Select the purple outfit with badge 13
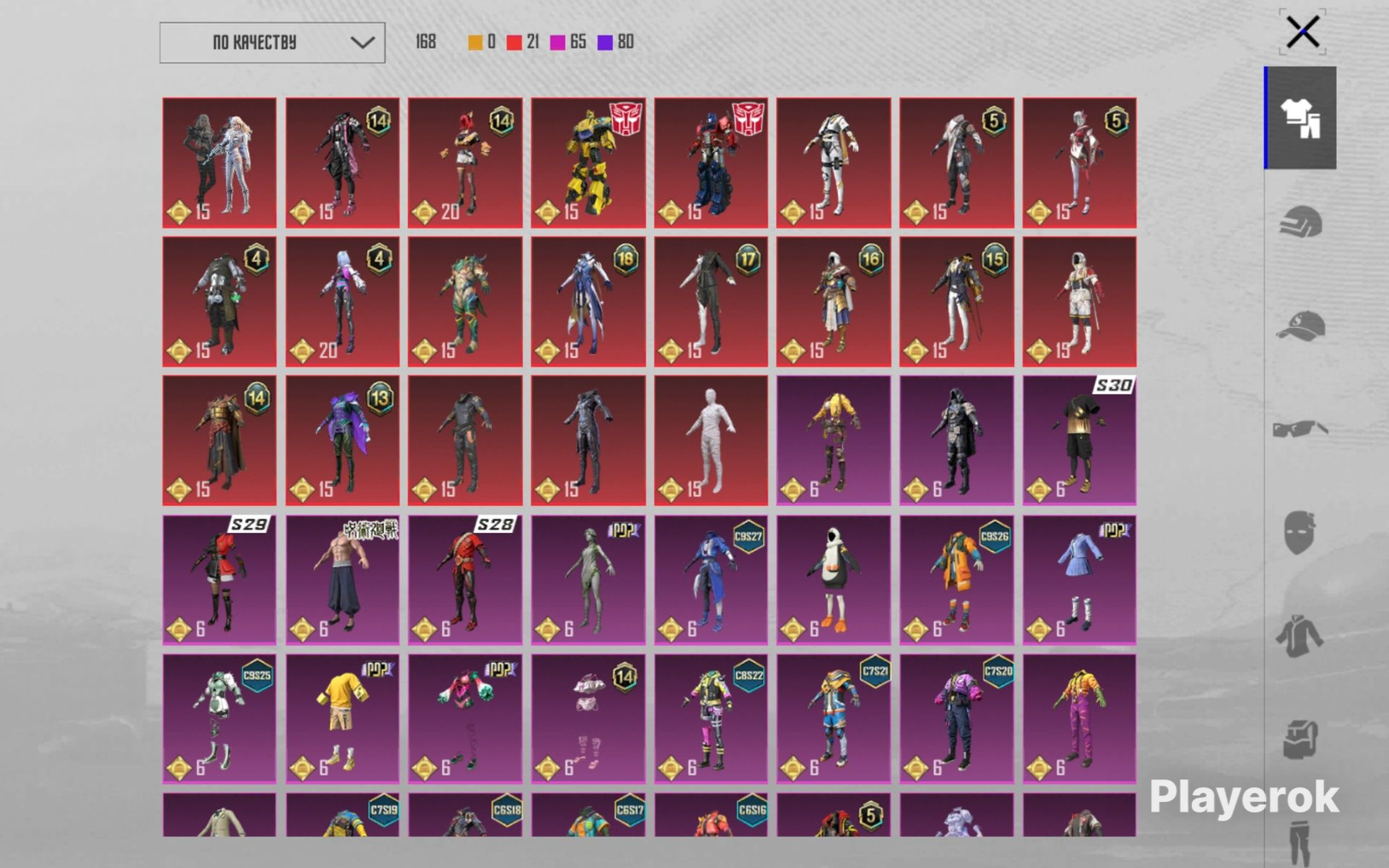 343,441
